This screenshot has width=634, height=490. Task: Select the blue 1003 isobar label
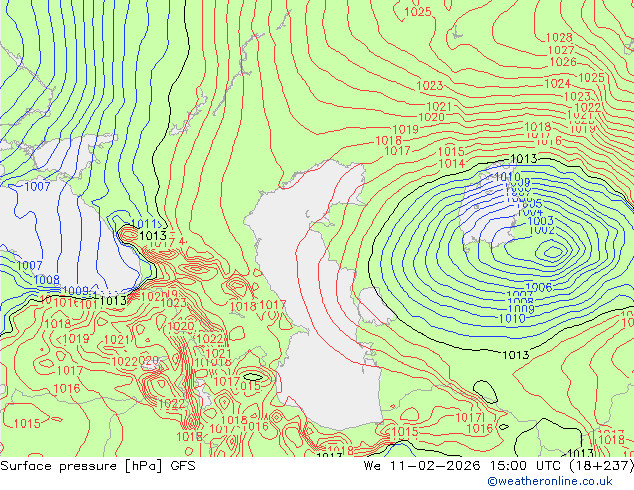pos(541,221)
